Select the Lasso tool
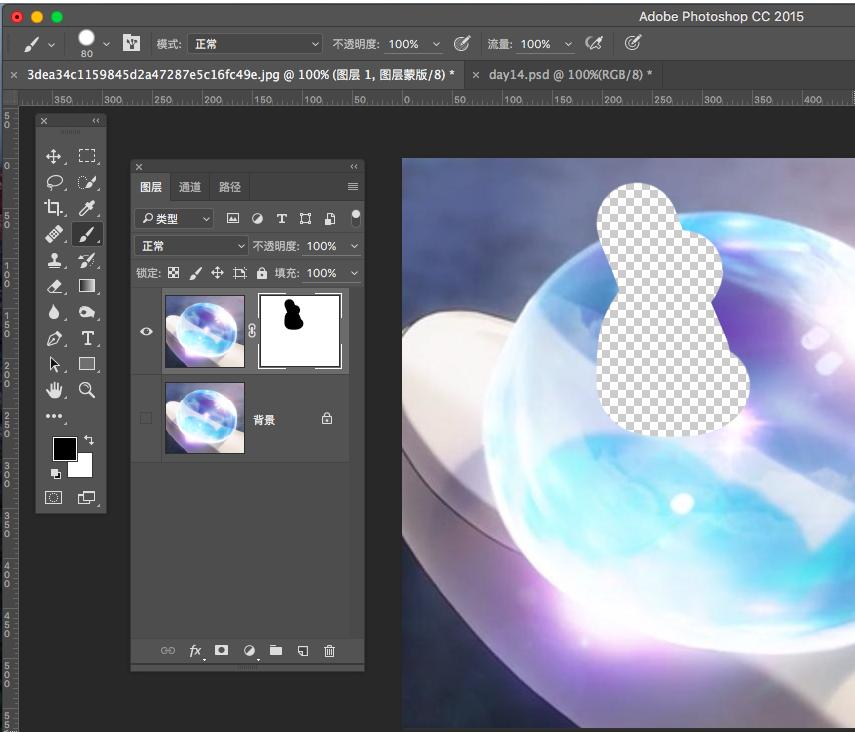Screen dimensions: 855x732 coord(54,182)
